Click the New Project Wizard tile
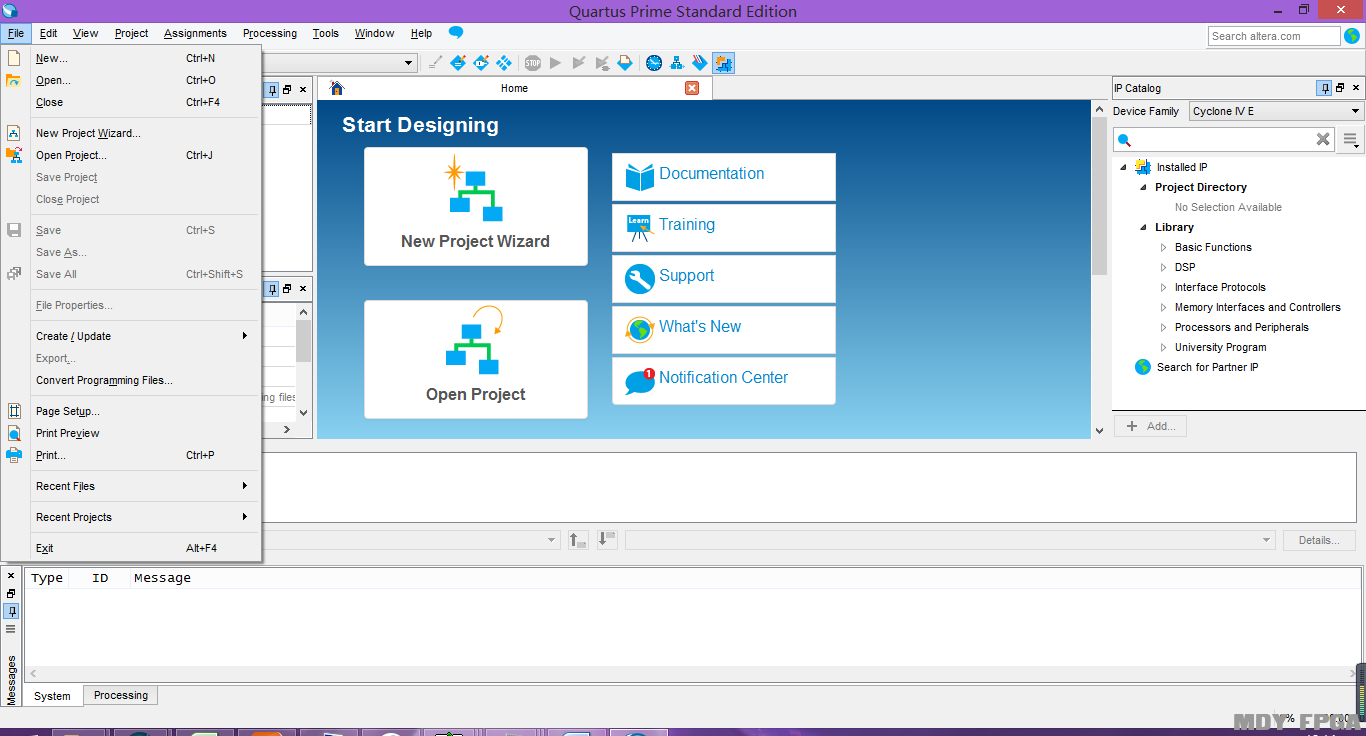The height and width of the screenshot is (736, 1366). (476, 207)
